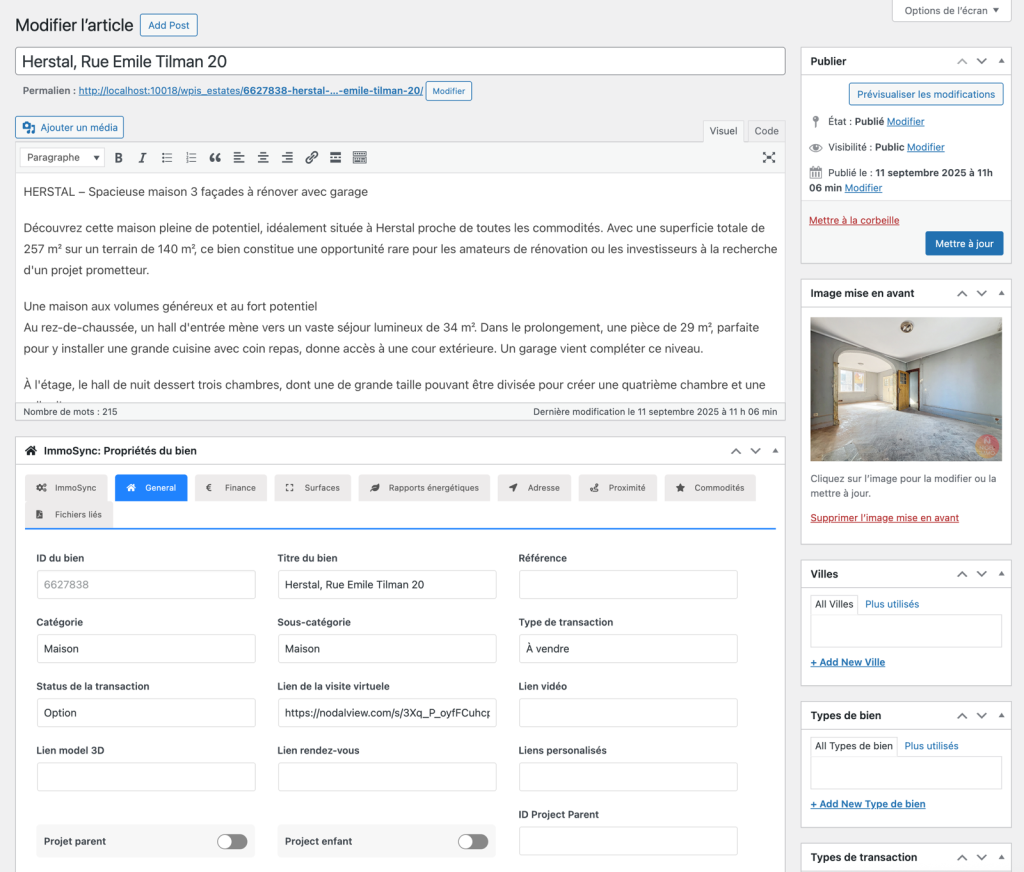Open the Rapports énergétiques tab

tap(424, 488)
